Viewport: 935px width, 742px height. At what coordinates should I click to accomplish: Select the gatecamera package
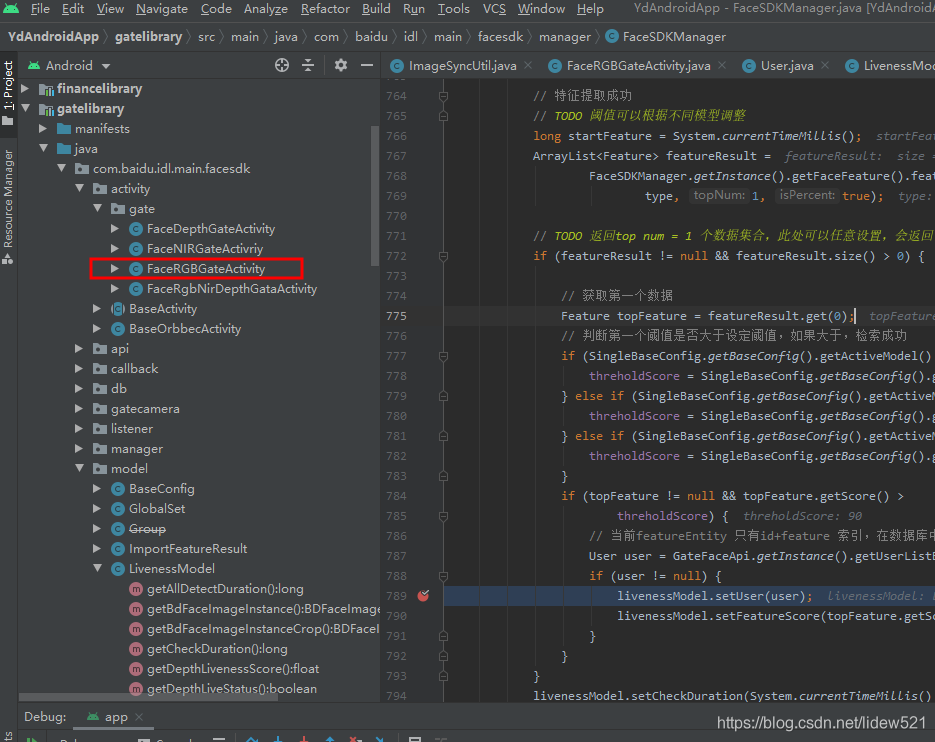(x=145, y=409)
